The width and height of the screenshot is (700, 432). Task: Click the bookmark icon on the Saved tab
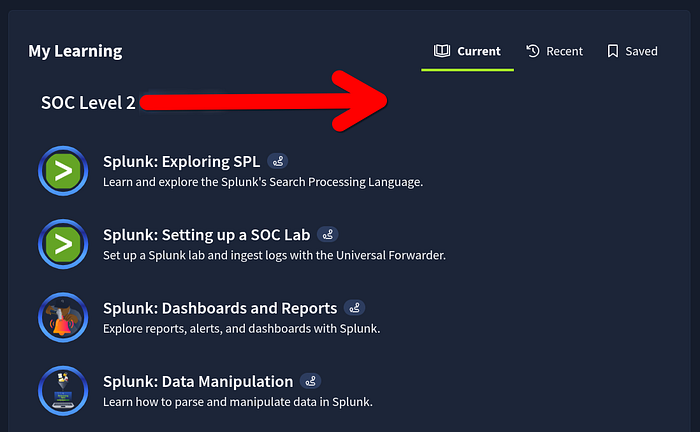tap(612, 51)
